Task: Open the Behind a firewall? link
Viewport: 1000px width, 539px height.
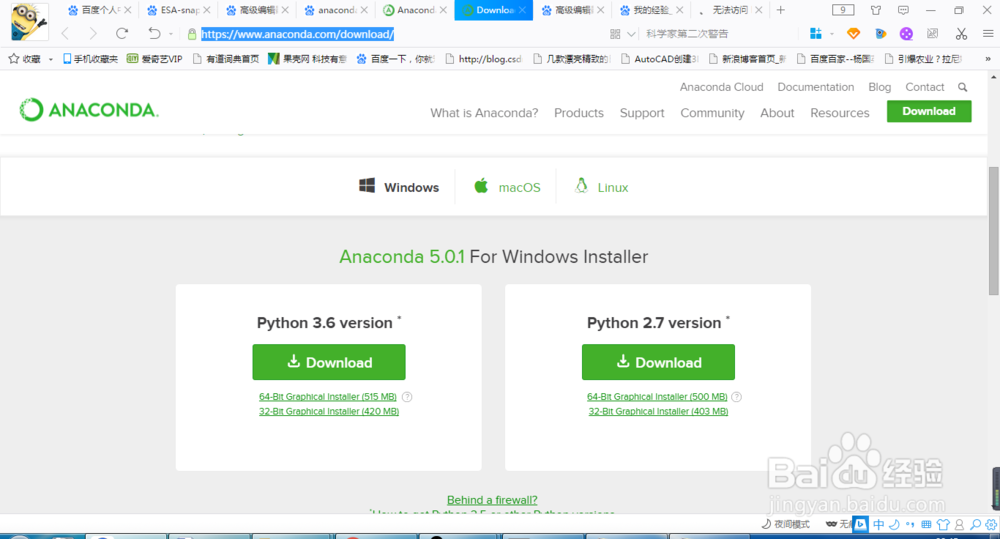Action: [492, 499]
